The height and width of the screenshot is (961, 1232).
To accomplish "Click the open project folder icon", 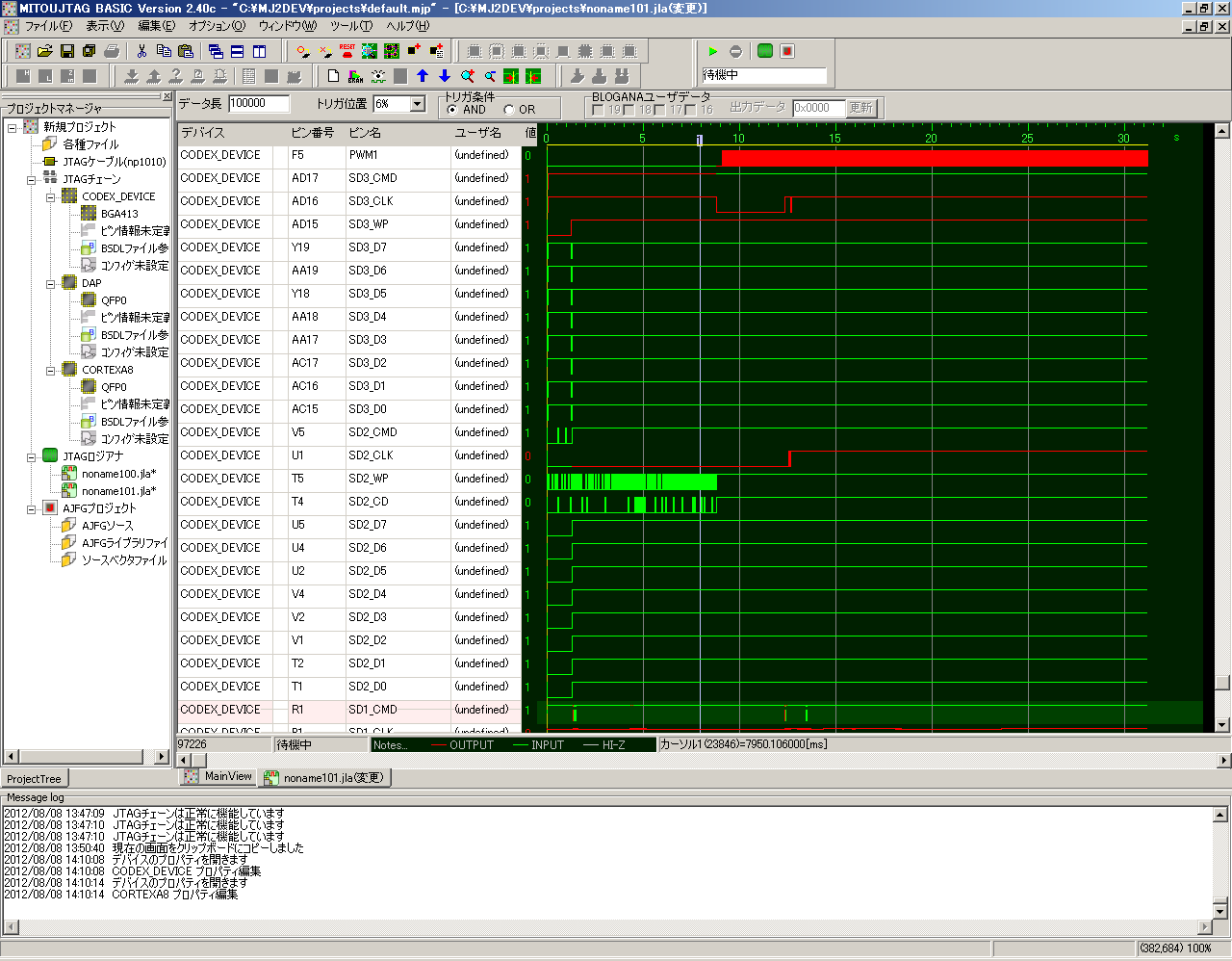I will 44,51.
